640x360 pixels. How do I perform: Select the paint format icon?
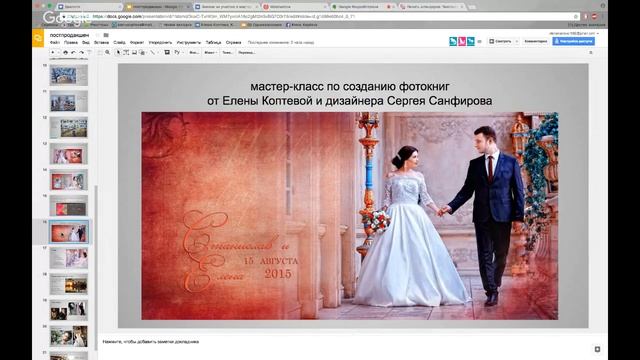(x=89, y=53)
